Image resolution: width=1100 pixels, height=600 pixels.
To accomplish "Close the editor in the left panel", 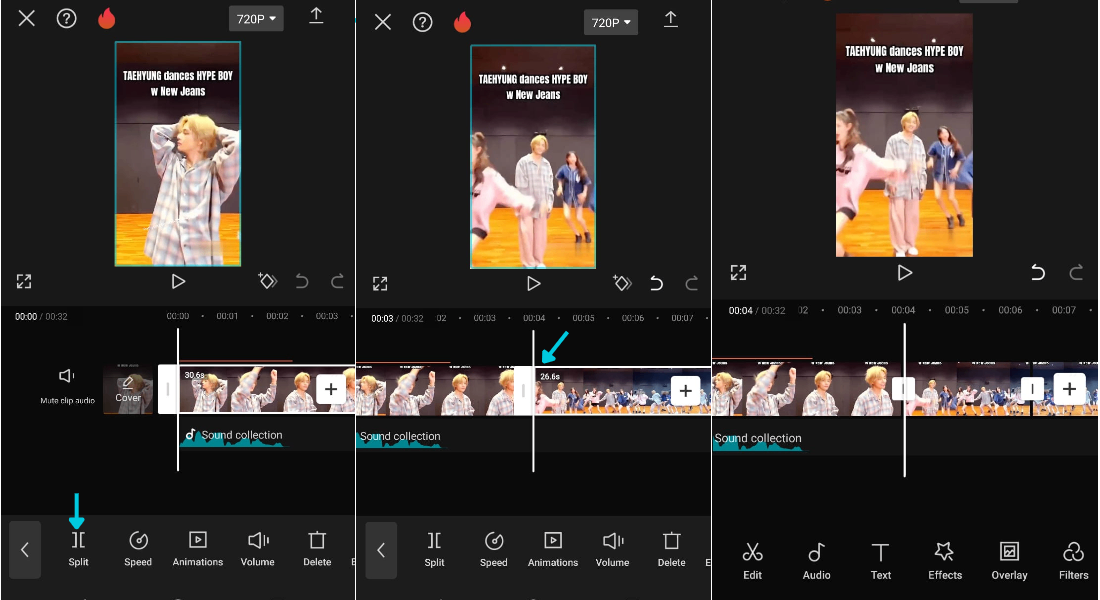I will 27,18.
